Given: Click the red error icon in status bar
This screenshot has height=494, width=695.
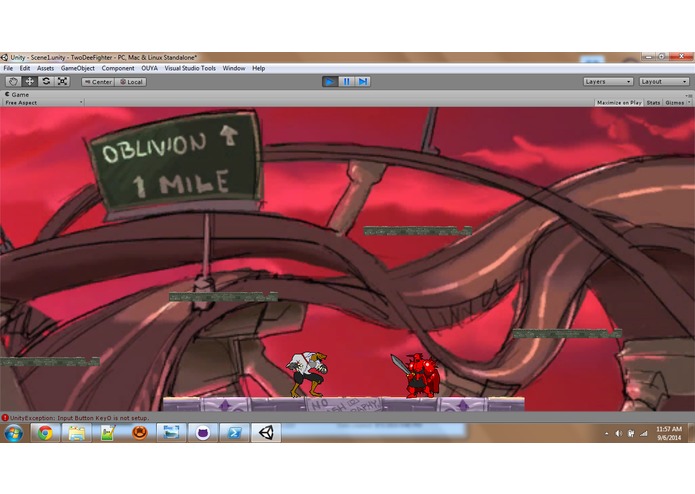Looking at the screenshot, I should point(5,418).
